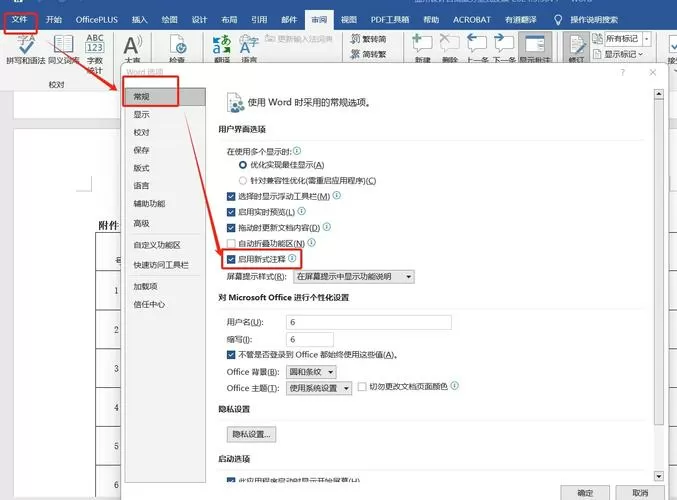Start the 大声朗读 read aloud tool
The width and height of the screenshot is (677, 500).
tap(132, 48)
